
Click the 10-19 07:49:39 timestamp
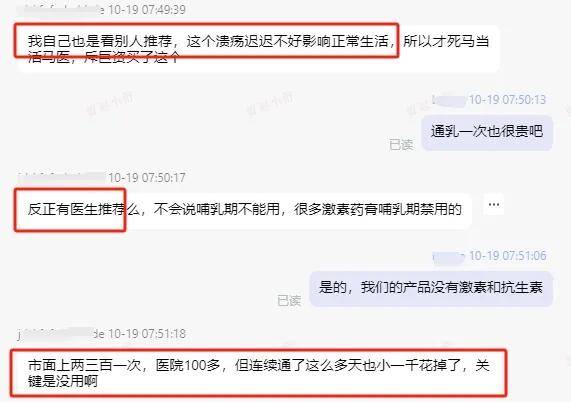point(146,9)
